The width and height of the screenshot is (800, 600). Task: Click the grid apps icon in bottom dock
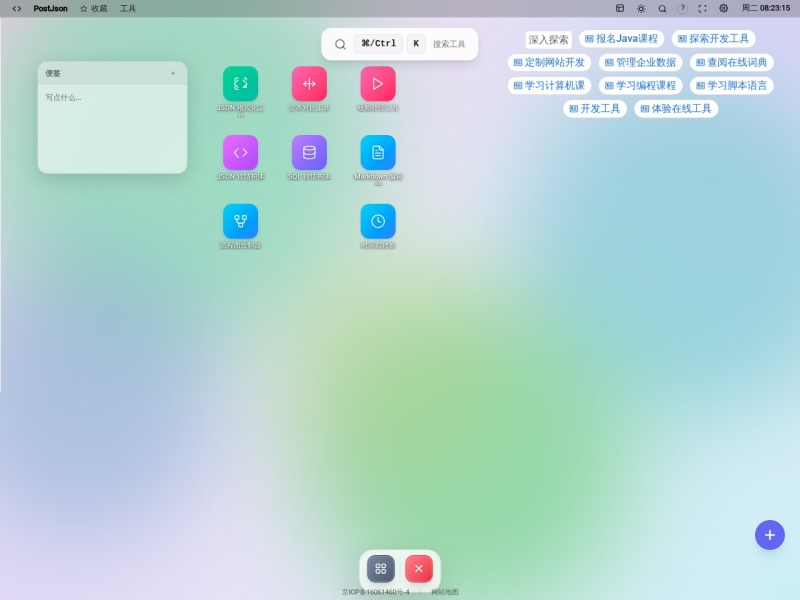(x=381, y=569)
